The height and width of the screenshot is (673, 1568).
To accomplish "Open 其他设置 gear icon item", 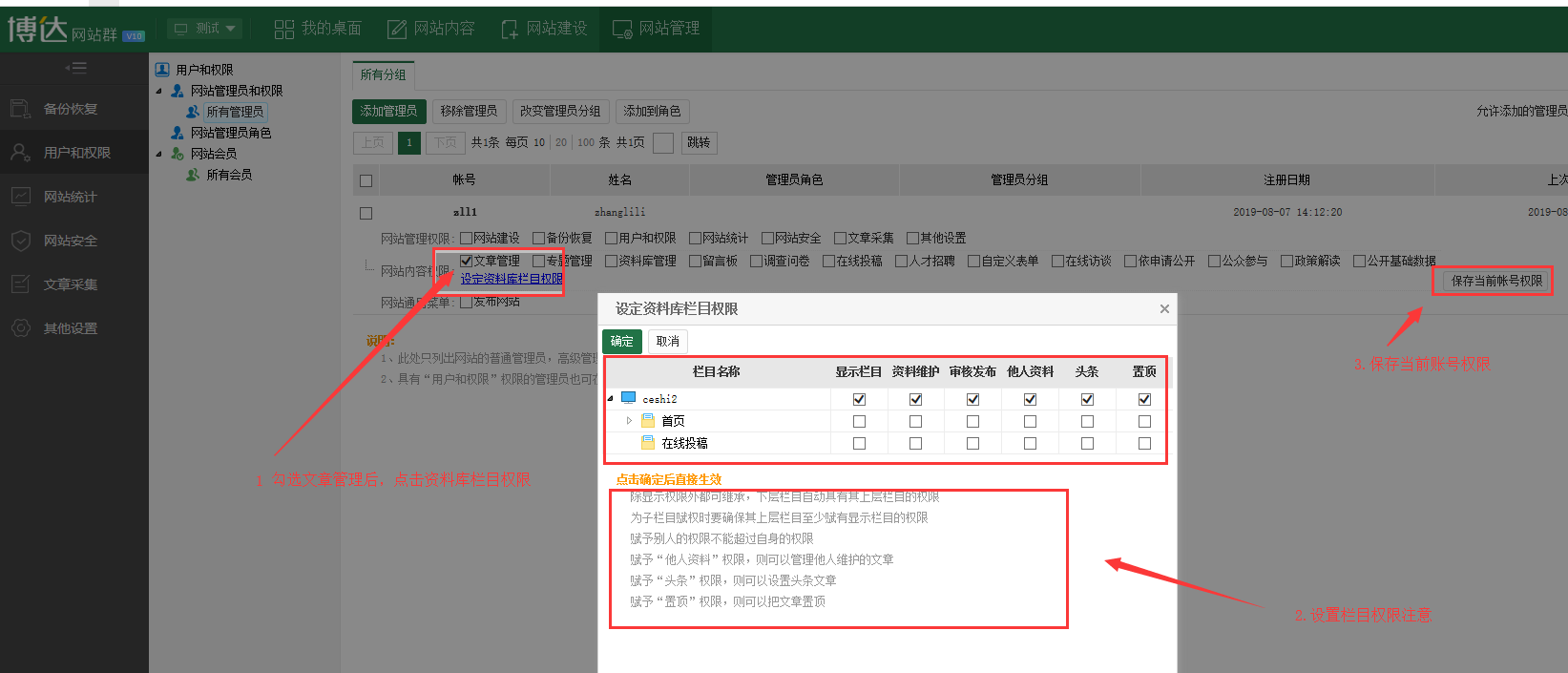I will 70,328.
